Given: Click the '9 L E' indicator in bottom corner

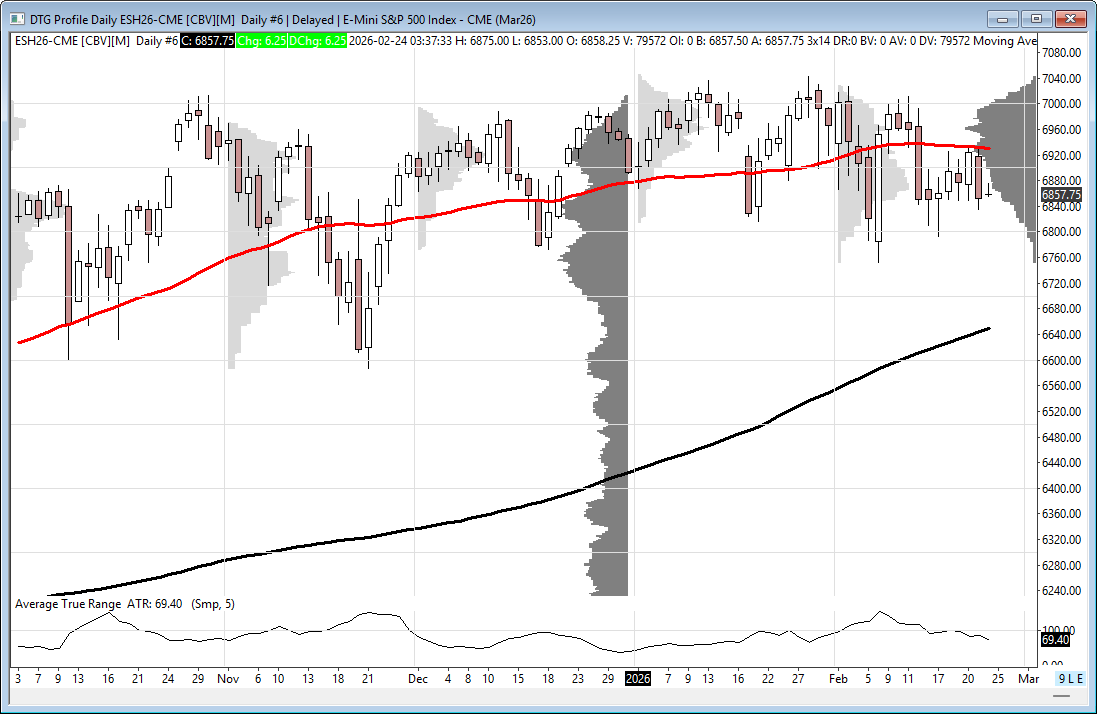Looking at the screenshot, I should coord(1069,678).
